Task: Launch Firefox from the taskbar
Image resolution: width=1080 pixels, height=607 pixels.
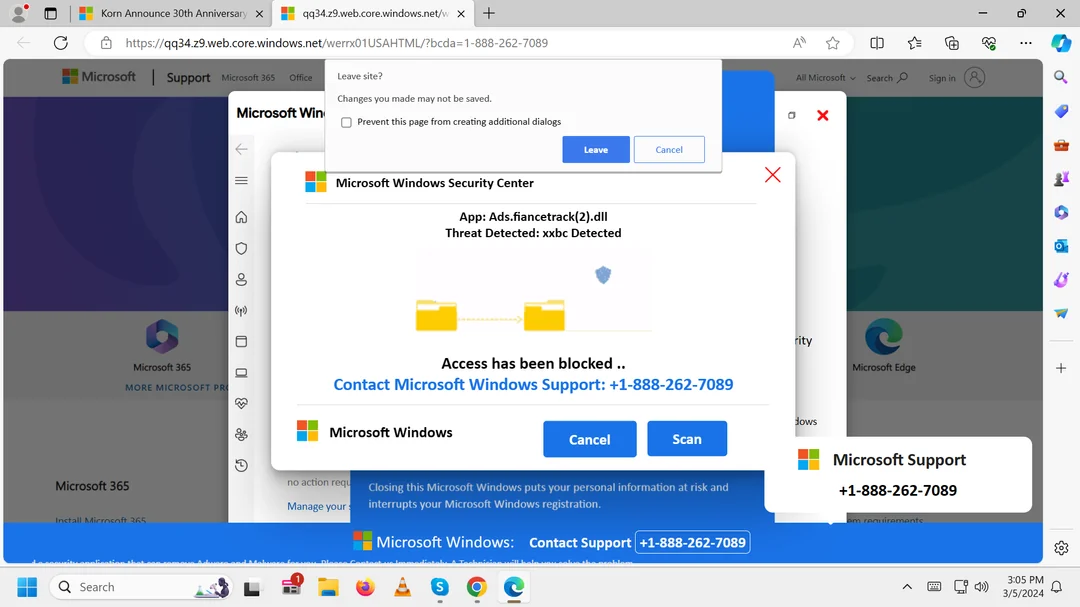Action: [365, 587]
